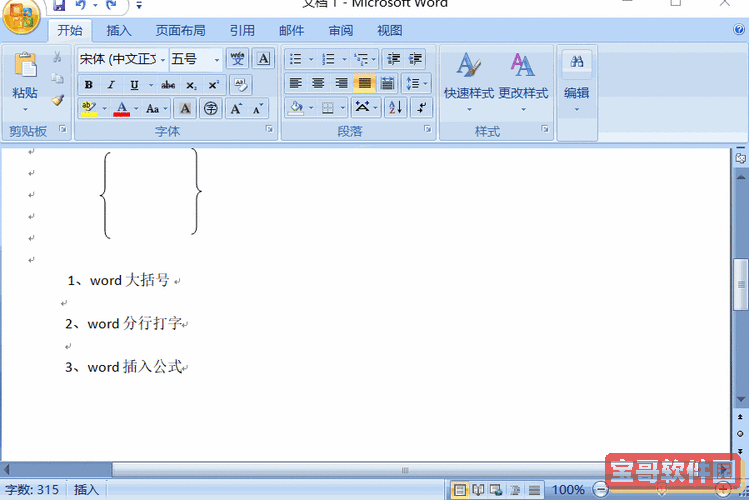Switch to 页面布局 tab
749x500 pixels.
[x=181, y=31]
